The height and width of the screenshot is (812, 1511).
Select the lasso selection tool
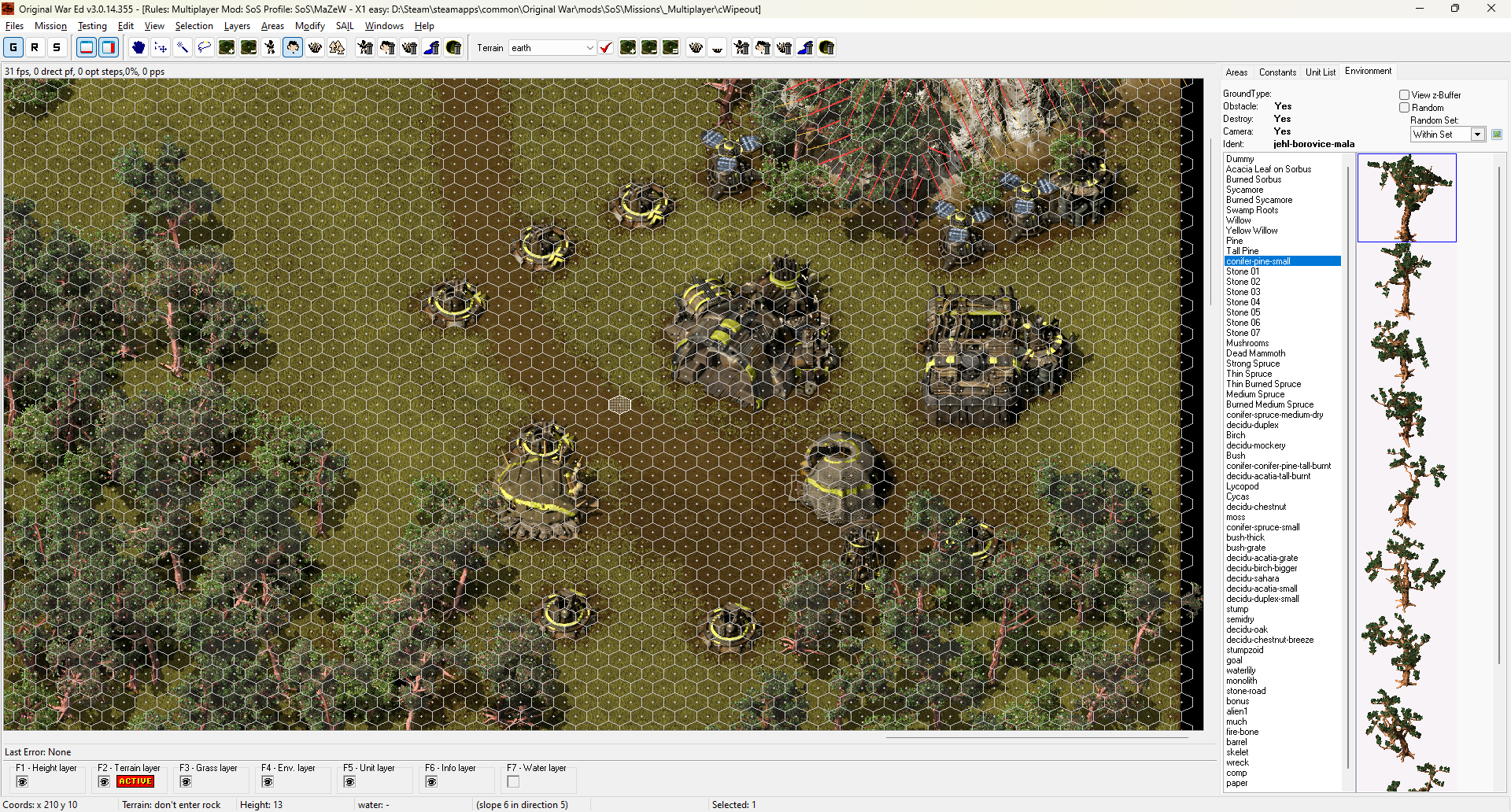click(x=205, y=47)
